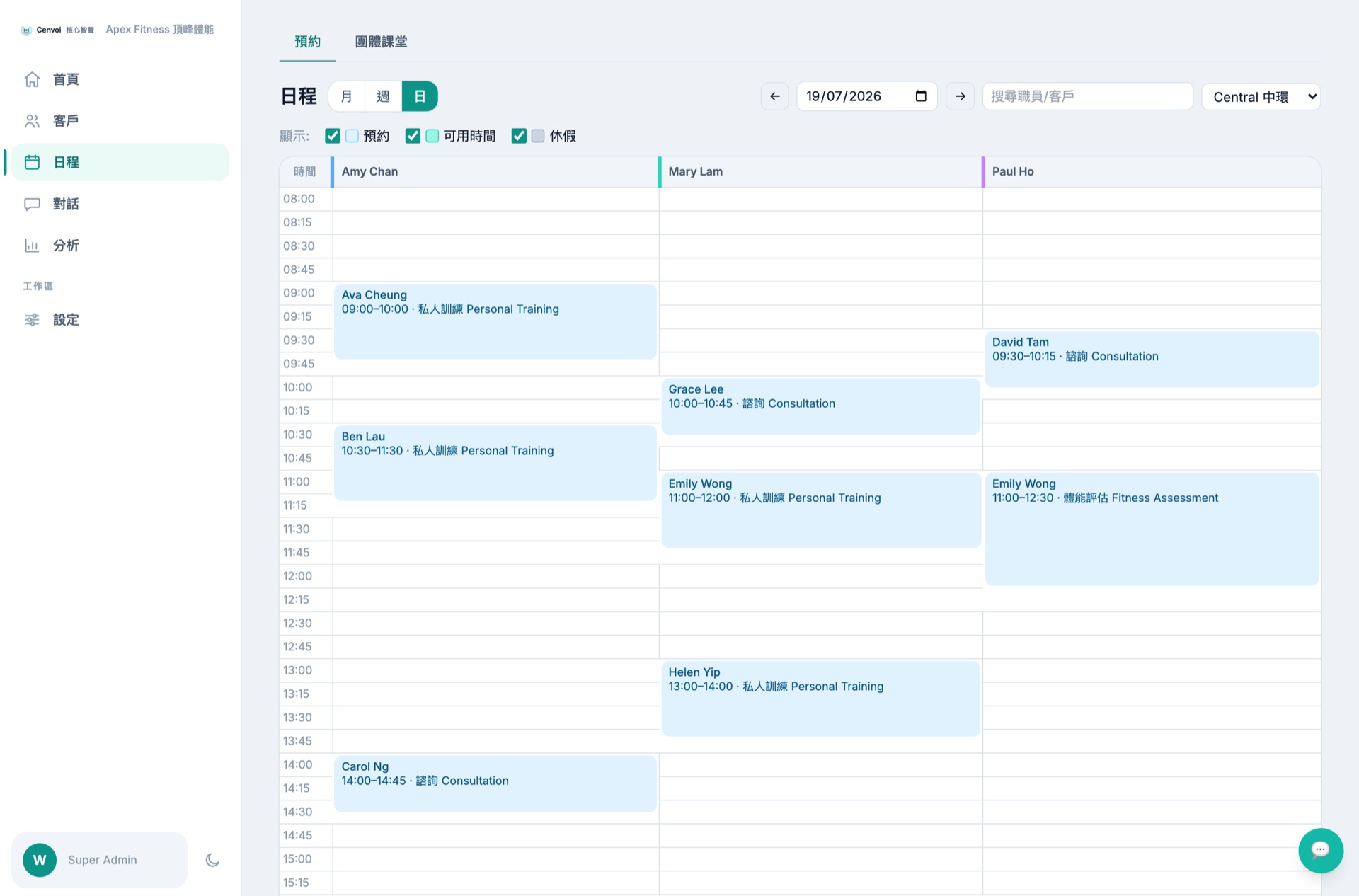The height and width of the screenshot is (896, 1359).
Task: Click the 15:00 time row label
Action: coord(297,859)
